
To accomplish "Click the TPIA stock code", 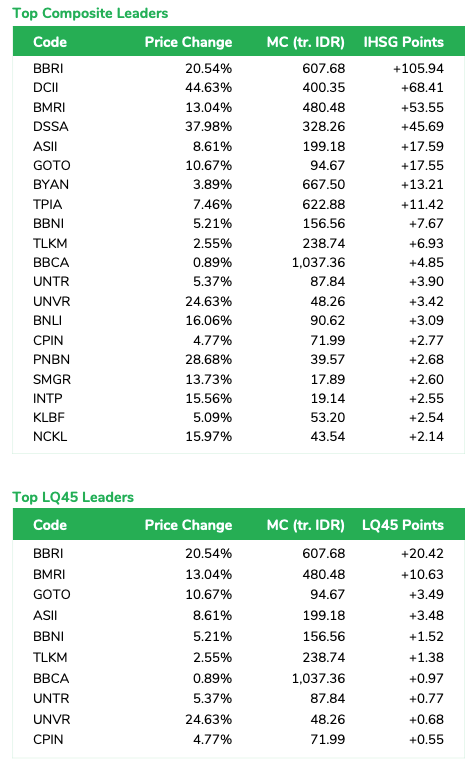I will (48, 204).
